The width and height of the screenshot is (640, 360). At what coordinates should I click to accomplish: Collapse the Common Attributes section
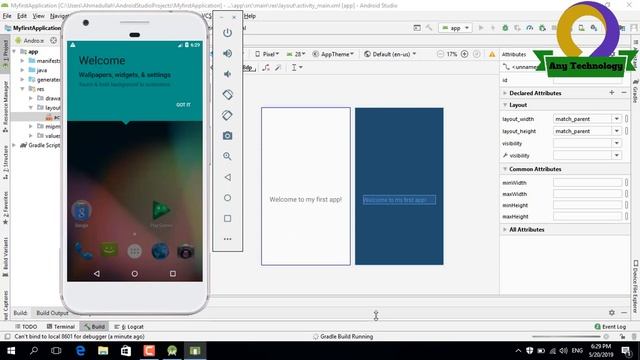[x=505, y=169]
